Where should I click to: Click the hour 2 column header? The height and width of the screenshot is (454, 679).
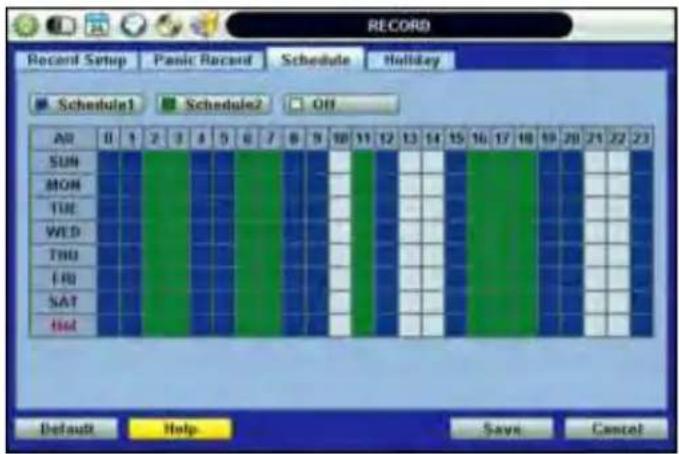(155, 139)
